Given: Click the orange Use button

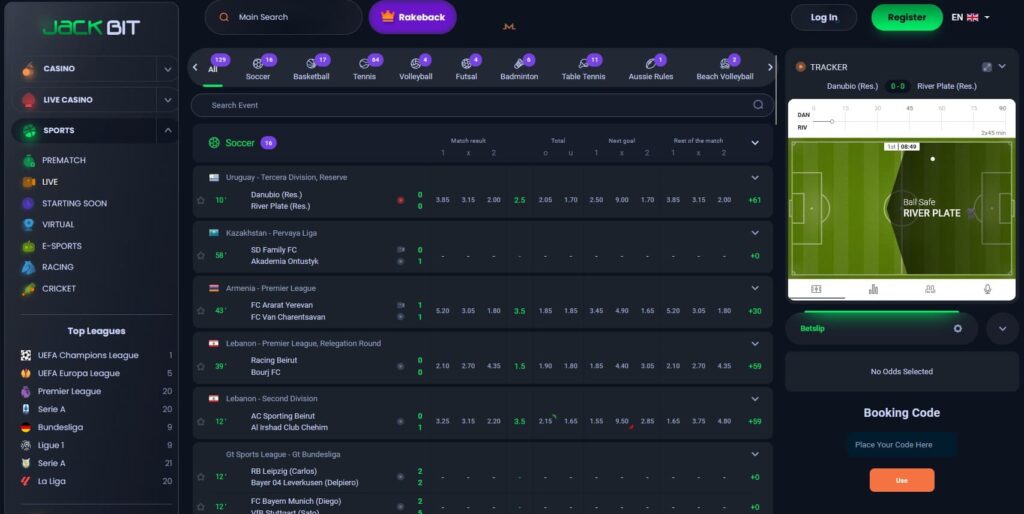Looking at the screenshot, I should pyautogui.click(x=901, y=480).
